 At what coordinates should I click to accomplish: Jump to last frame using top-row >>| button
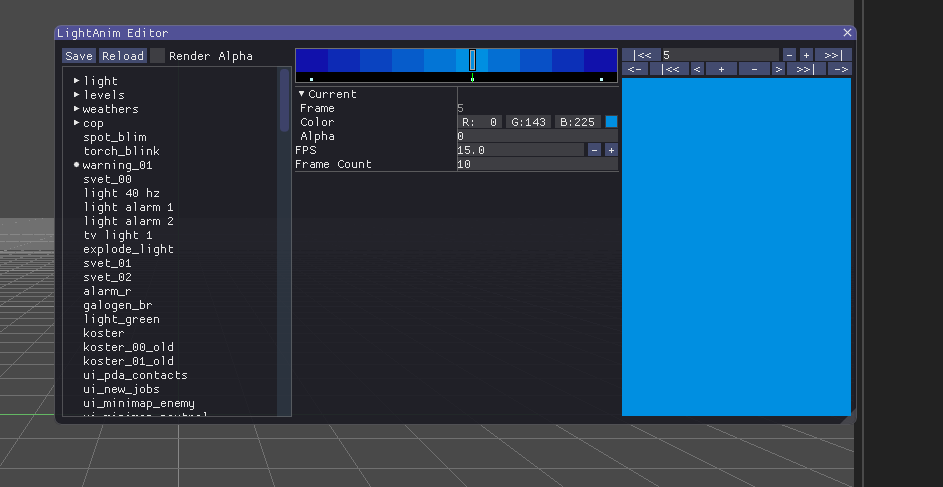(832, 55)
